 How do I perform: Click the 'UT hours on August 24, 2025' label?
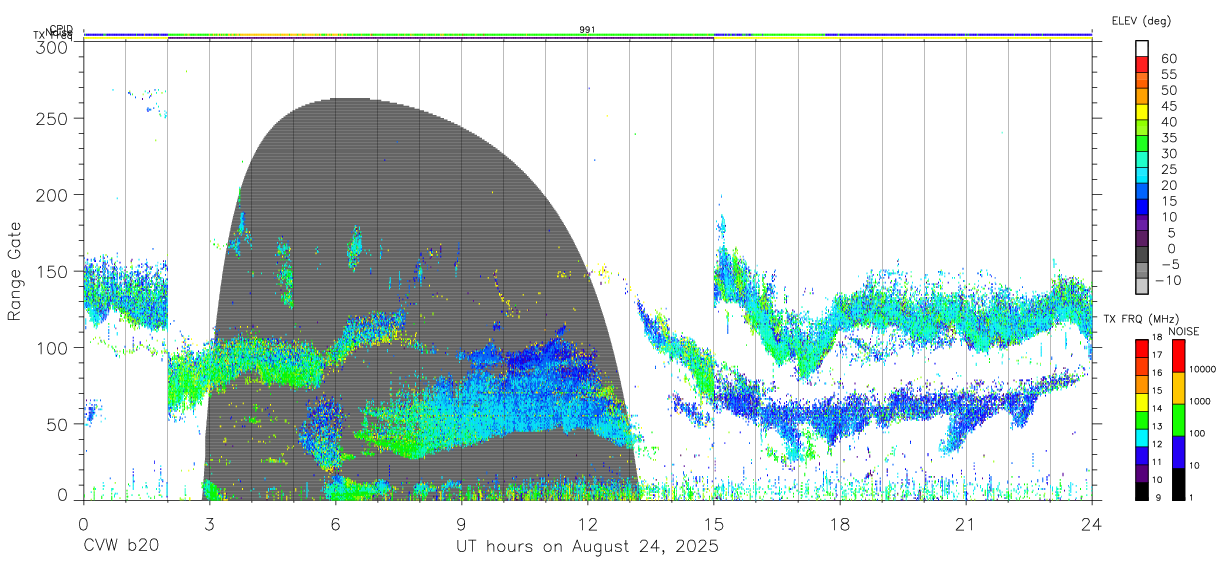[587, 547]
